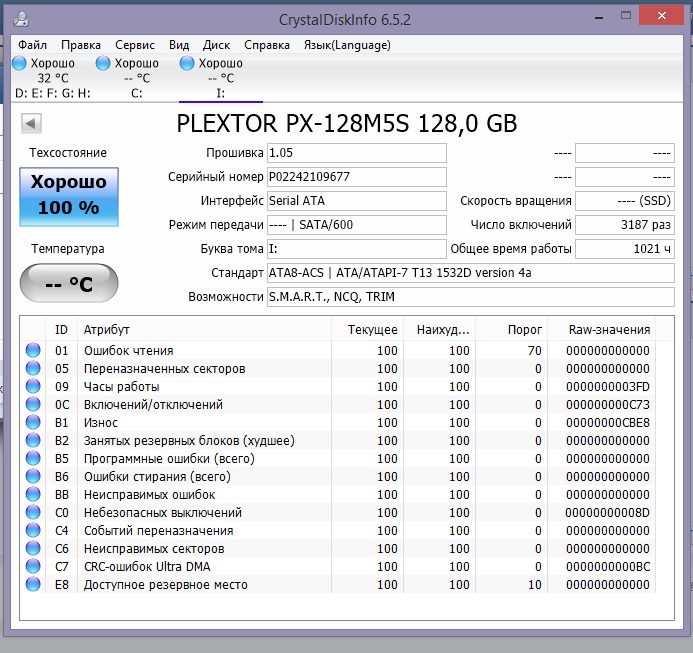Click status icon of row C7 CRC-ошибок Ultra DMA

click(33, 566)
